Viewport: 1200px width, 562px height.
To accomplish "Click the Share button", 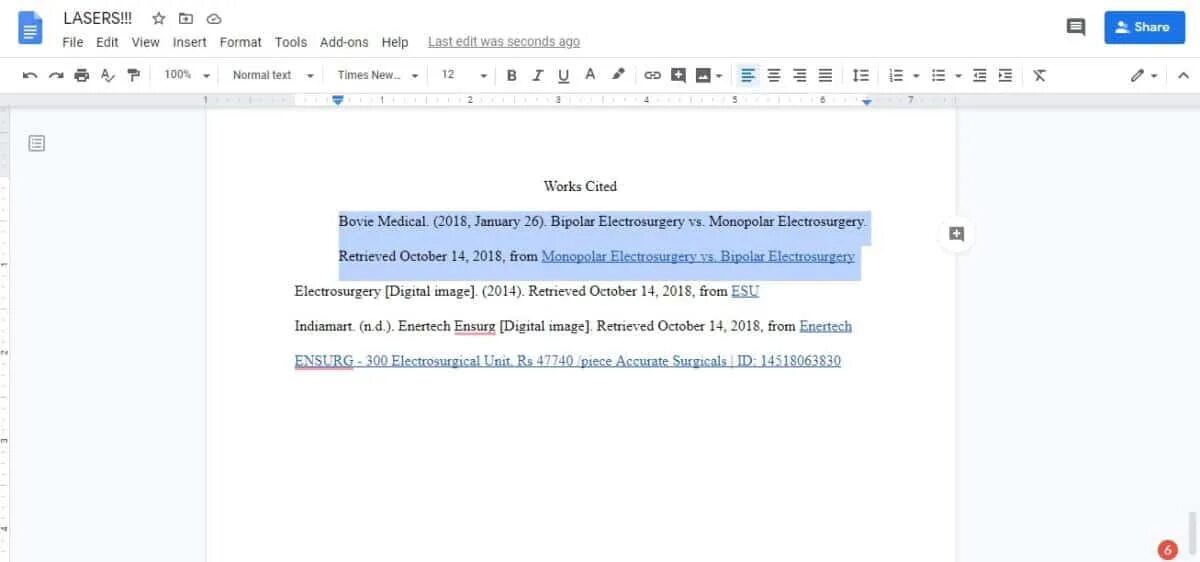I will (1144, 27).
